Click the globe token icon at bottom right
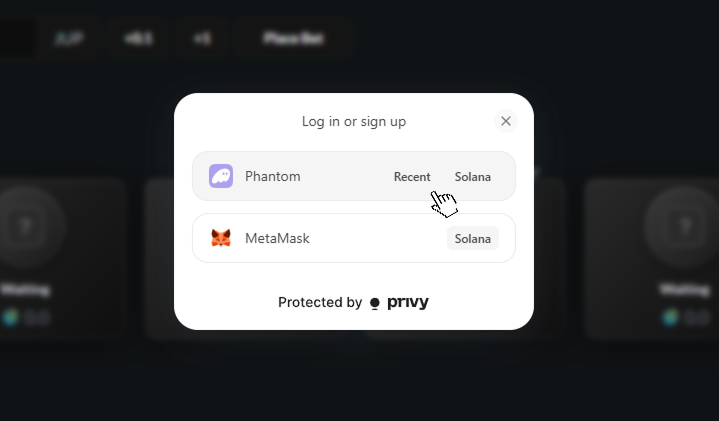 670,317
